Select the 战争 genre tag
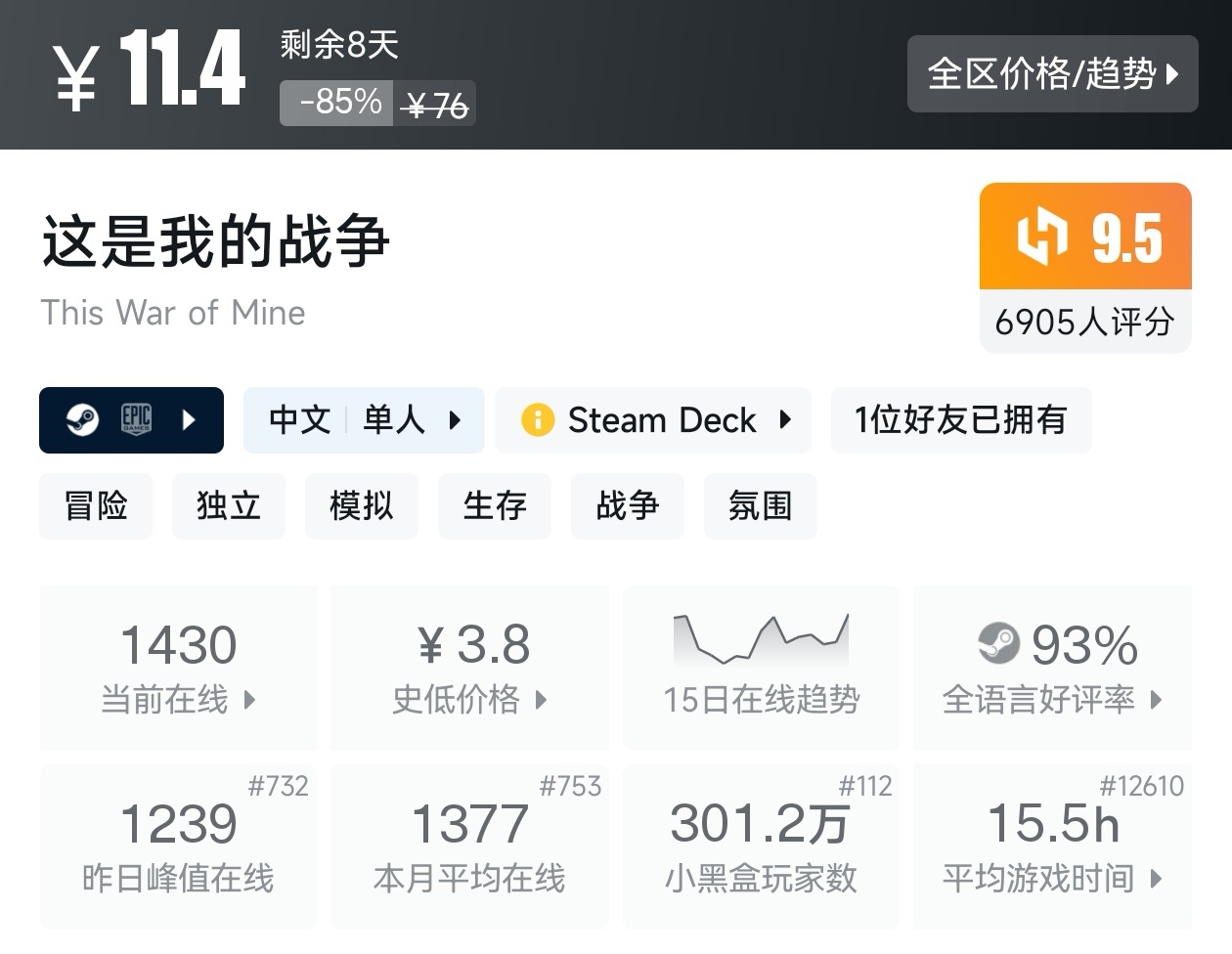 (x=628, y=506)
